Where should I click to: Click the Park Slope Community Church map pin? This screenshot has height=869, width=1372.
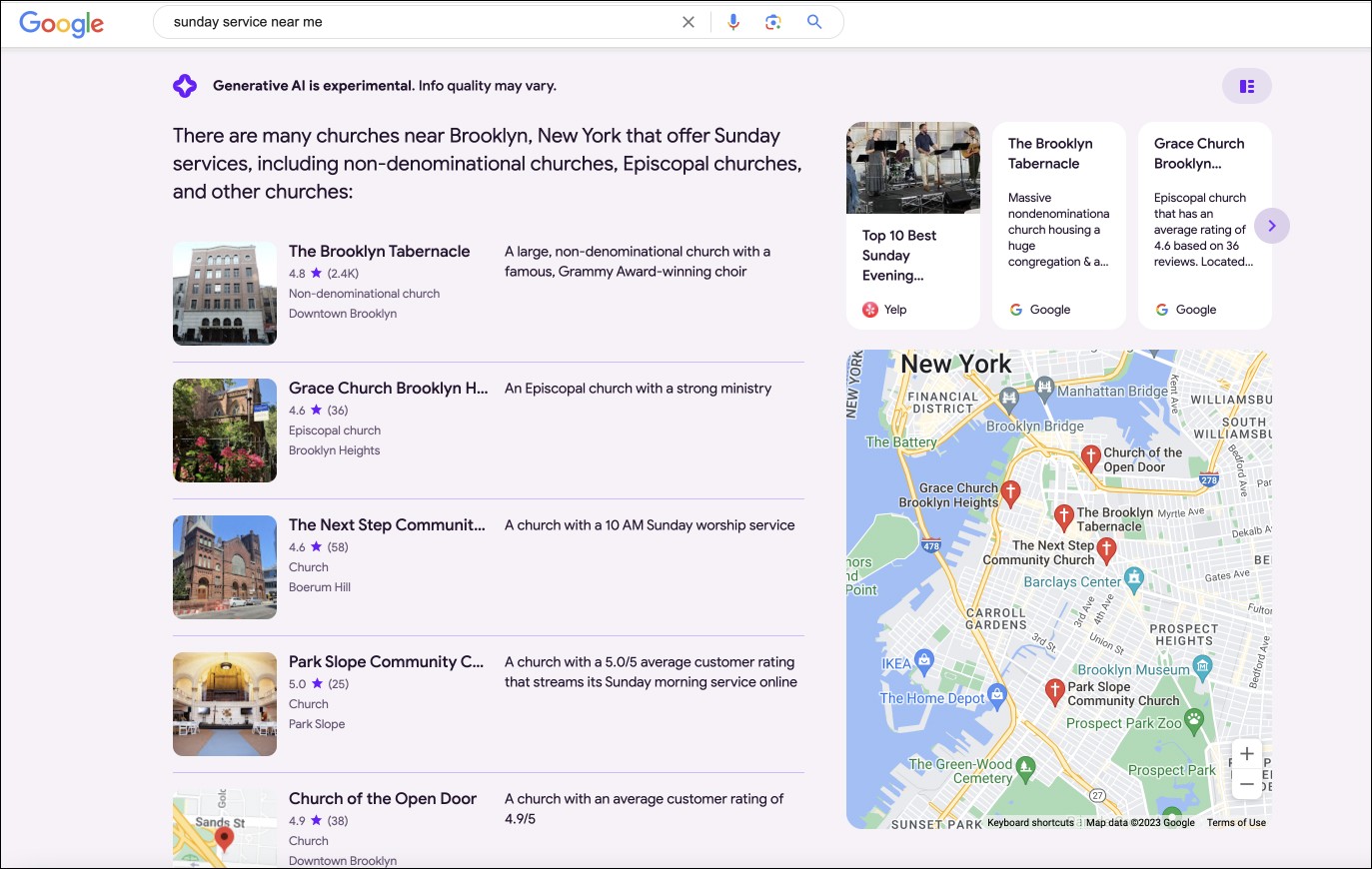[x=1054, y=690]
